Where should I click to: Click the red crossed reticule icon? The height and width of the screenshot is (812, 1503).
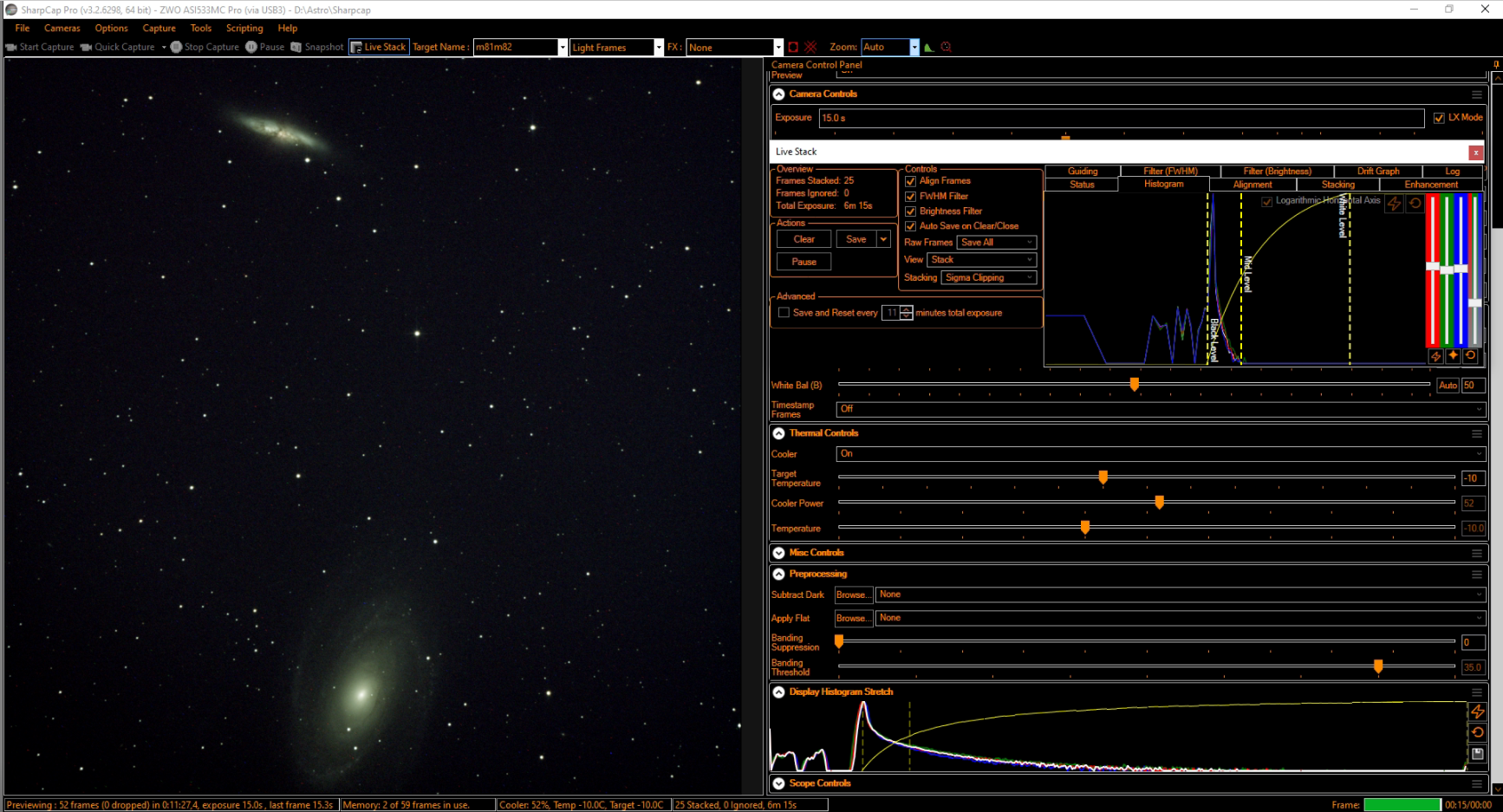pyautogui.click(x=810, y=47)
